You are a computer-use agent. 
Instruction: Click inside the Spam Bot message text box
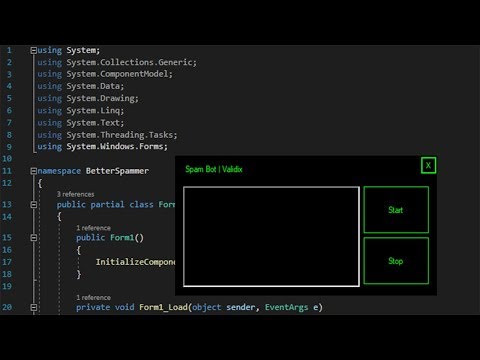click(271, 236)
